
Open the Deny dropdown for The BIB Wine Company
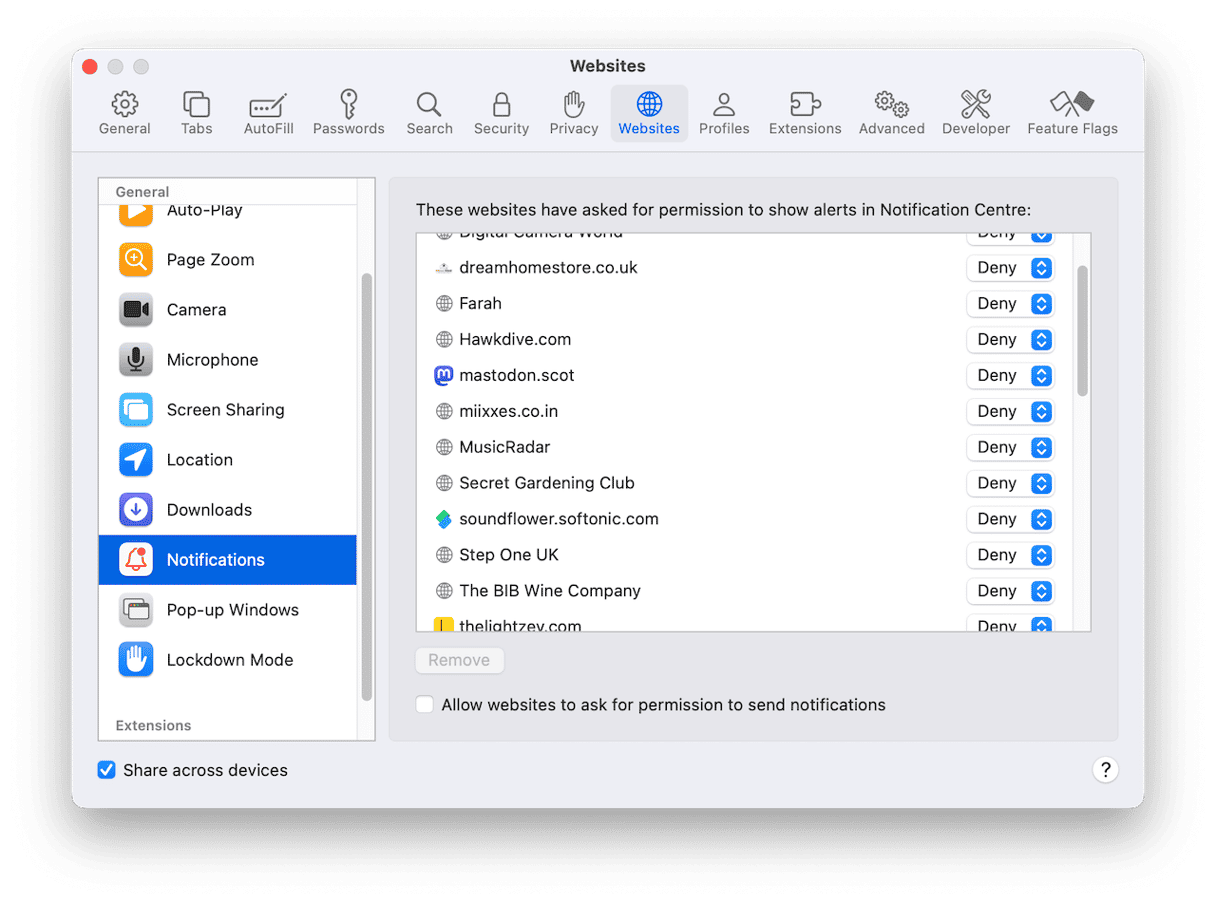tap(1010, 591)
